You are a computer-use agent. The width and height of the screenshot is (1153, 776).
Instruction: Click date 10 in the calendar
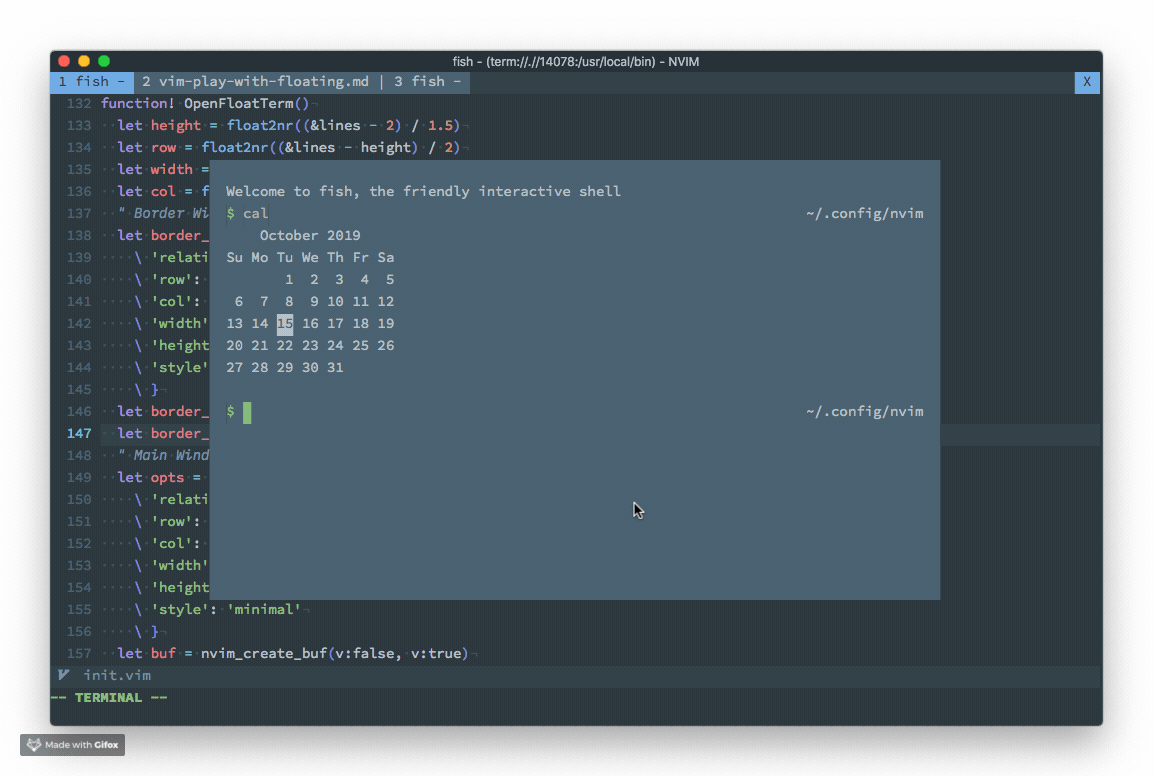point(335,302)
